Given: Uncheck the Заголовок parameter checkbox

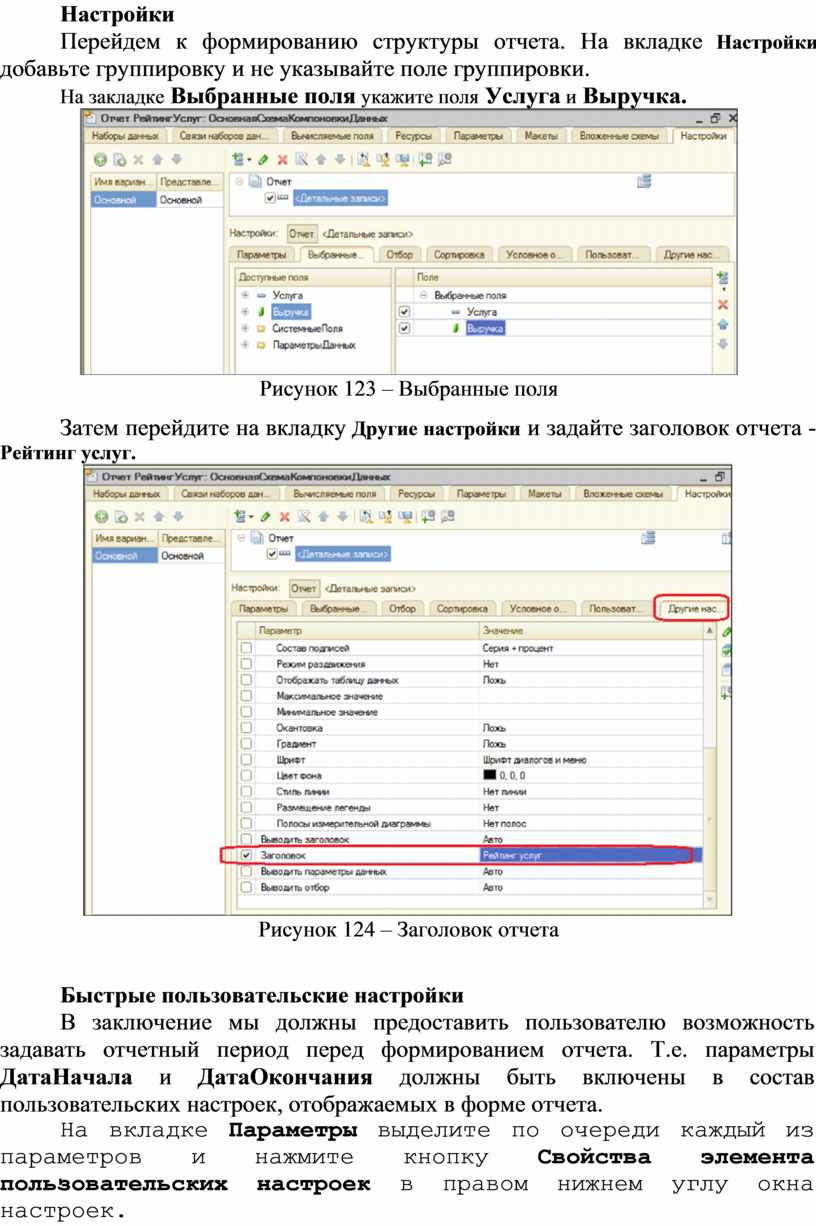Looking at the screenshot, I should click(246, 856).
